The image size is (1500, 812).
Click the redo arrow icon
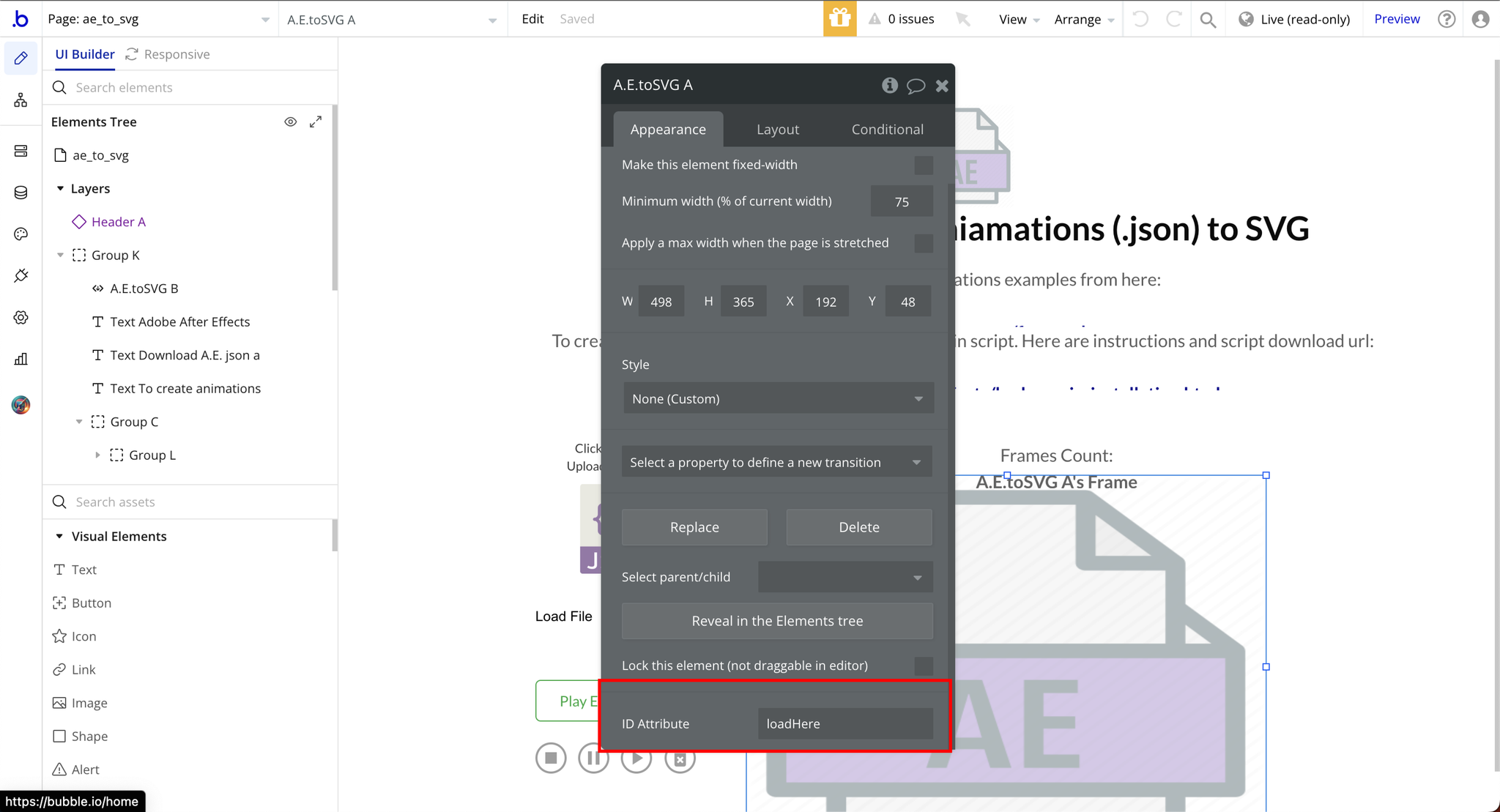pyautogui.click(x=1173, y=19)
